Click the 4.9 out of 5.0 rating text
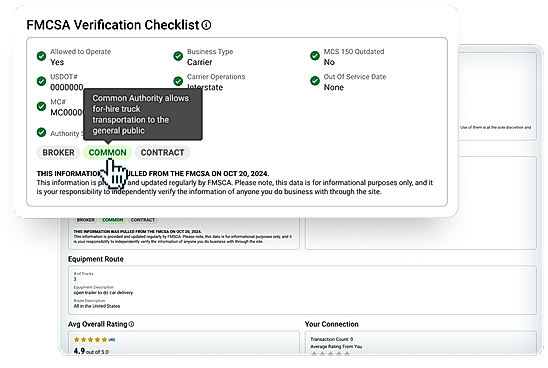Screen dimensions: 548x368 click(91, 351)
